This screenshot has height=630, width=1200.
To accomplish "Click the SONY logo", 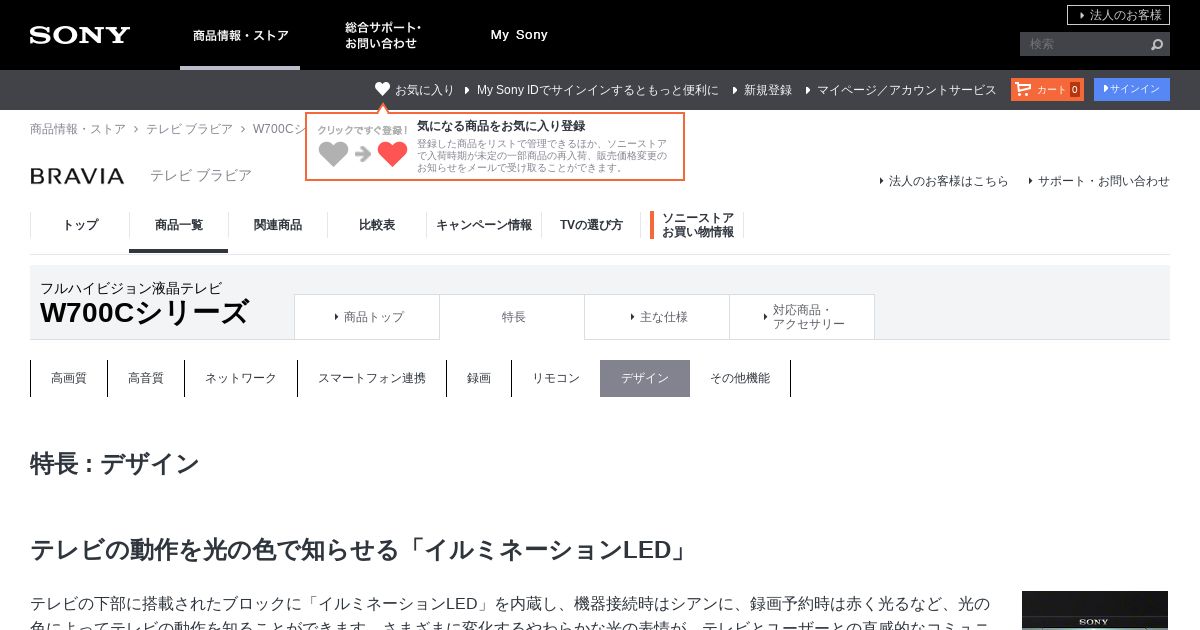I will pos(80,35).
